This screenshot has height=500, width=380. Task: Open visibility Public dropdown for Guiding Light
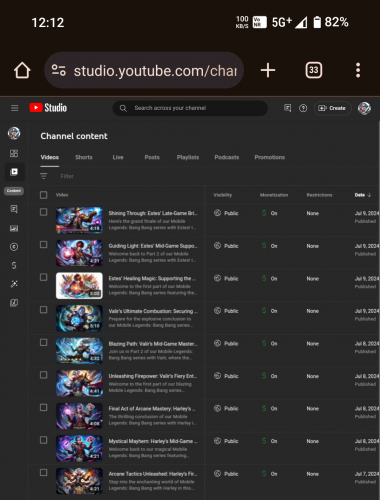coord(226,246)
